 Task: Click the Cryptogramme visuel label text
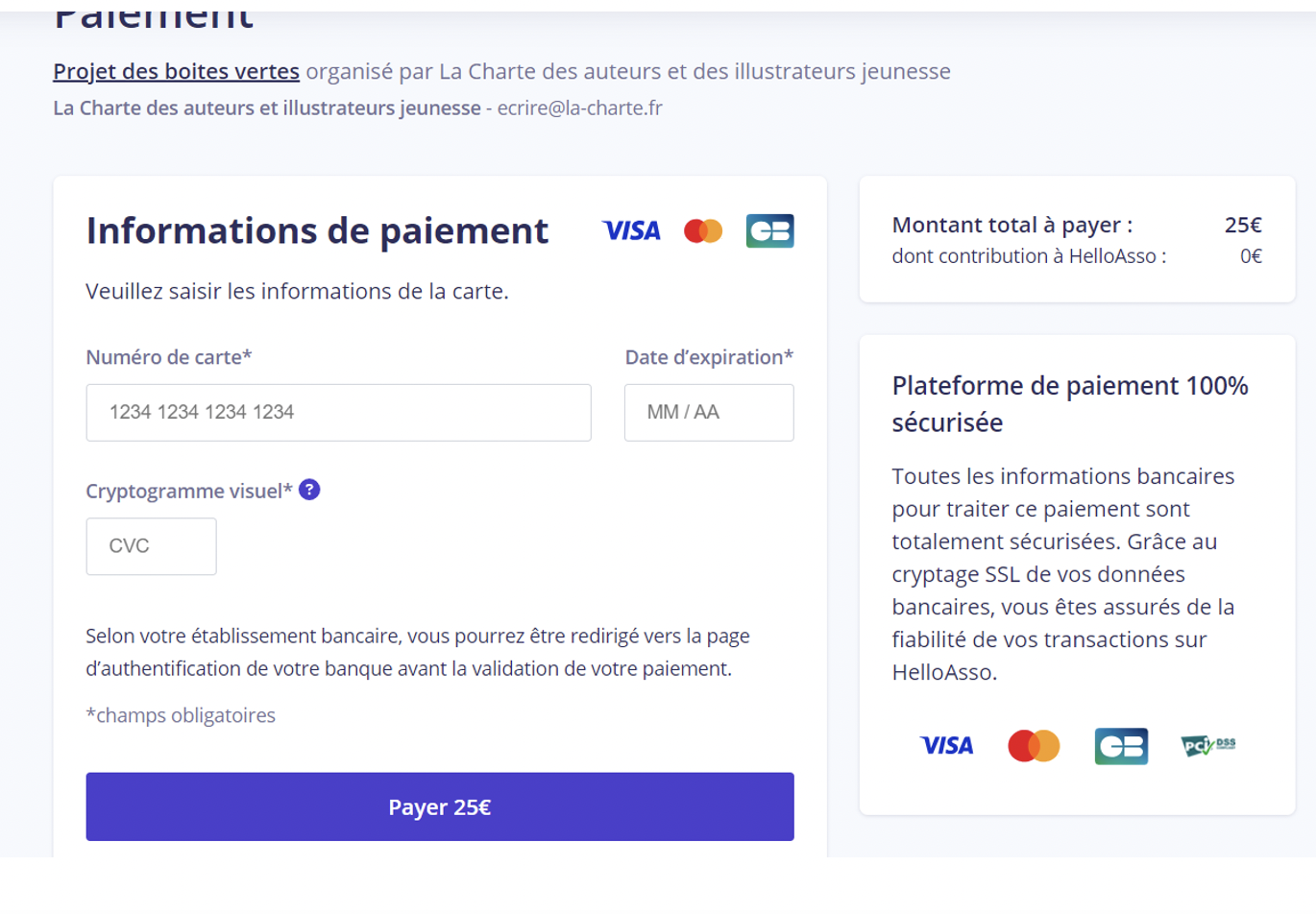(x=189, y=491)
